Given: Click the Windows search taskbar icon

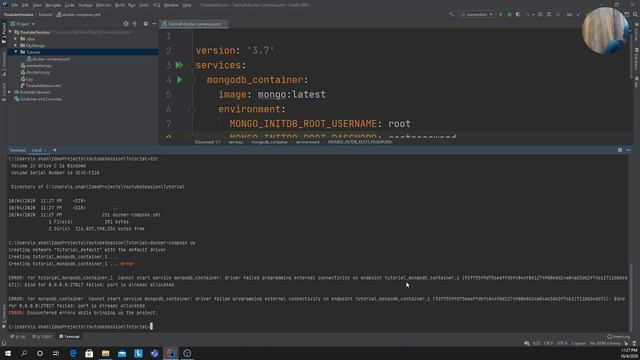Looking at the screenshot, I should click(x=24, y=353).
